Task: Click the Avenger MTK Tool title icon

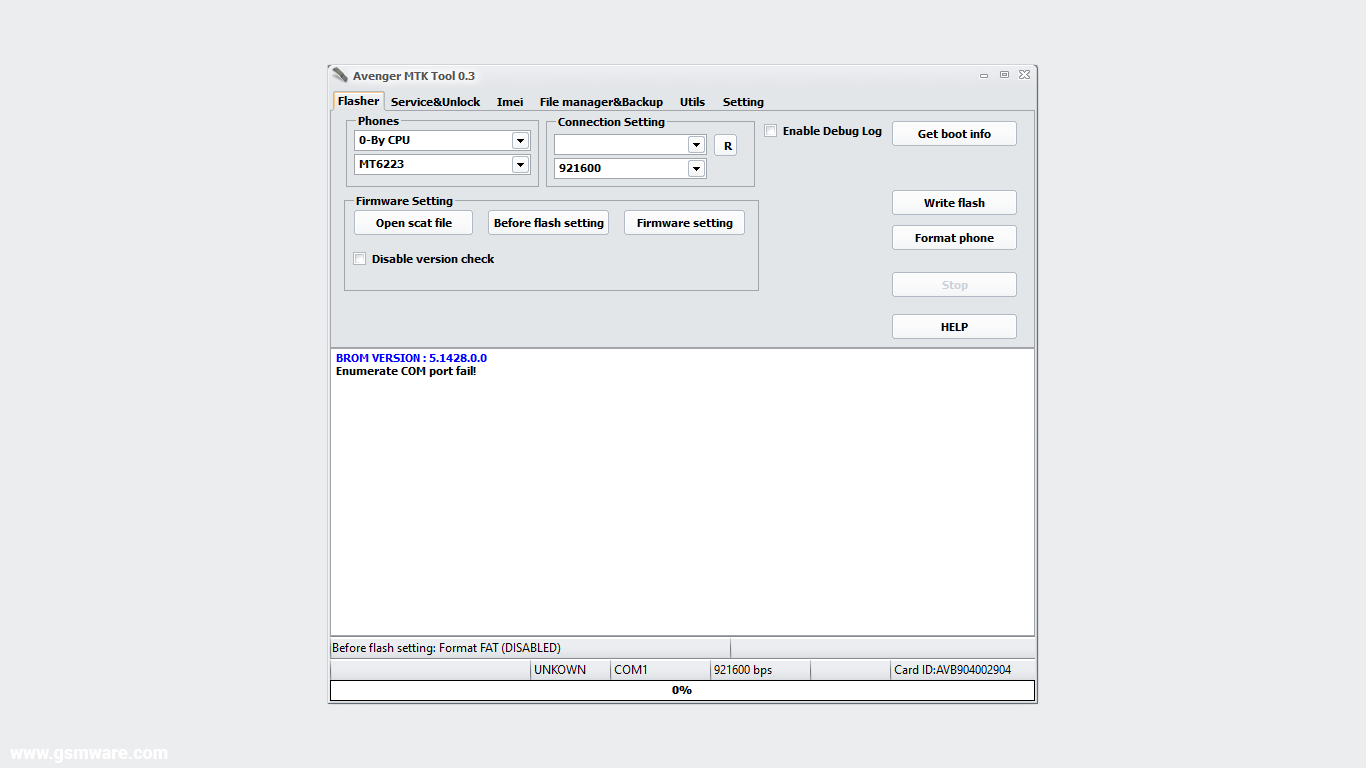Action: tap(340, 76)
